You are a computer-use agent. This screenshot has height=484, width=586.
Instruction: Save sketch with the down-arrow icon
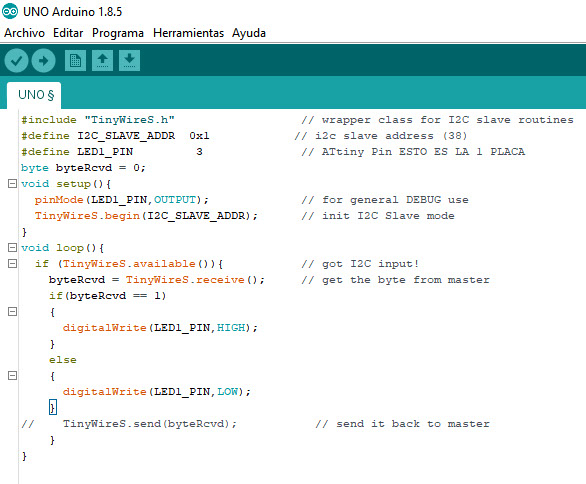[x=129, y=61]
